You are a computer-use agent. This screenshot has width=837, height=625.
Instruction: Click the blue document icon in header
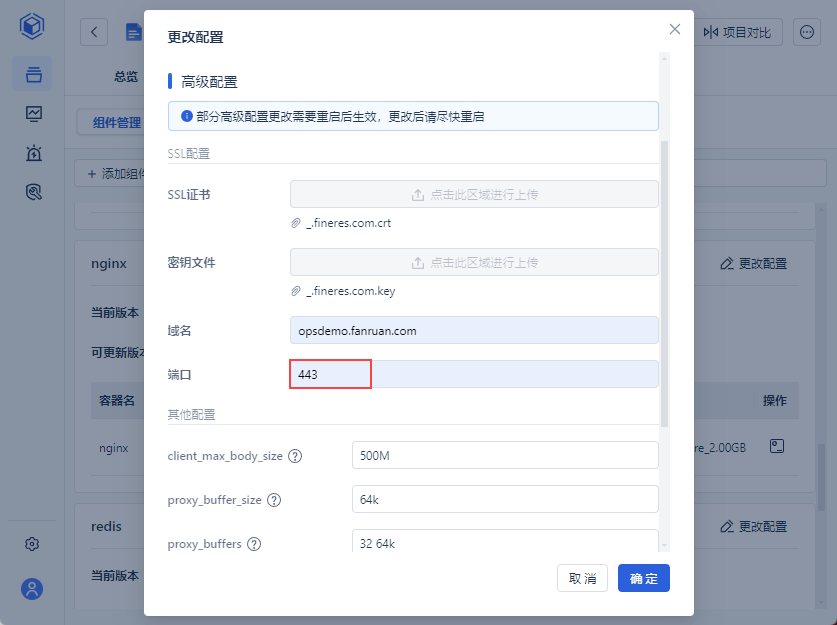(x=133, y=32)
